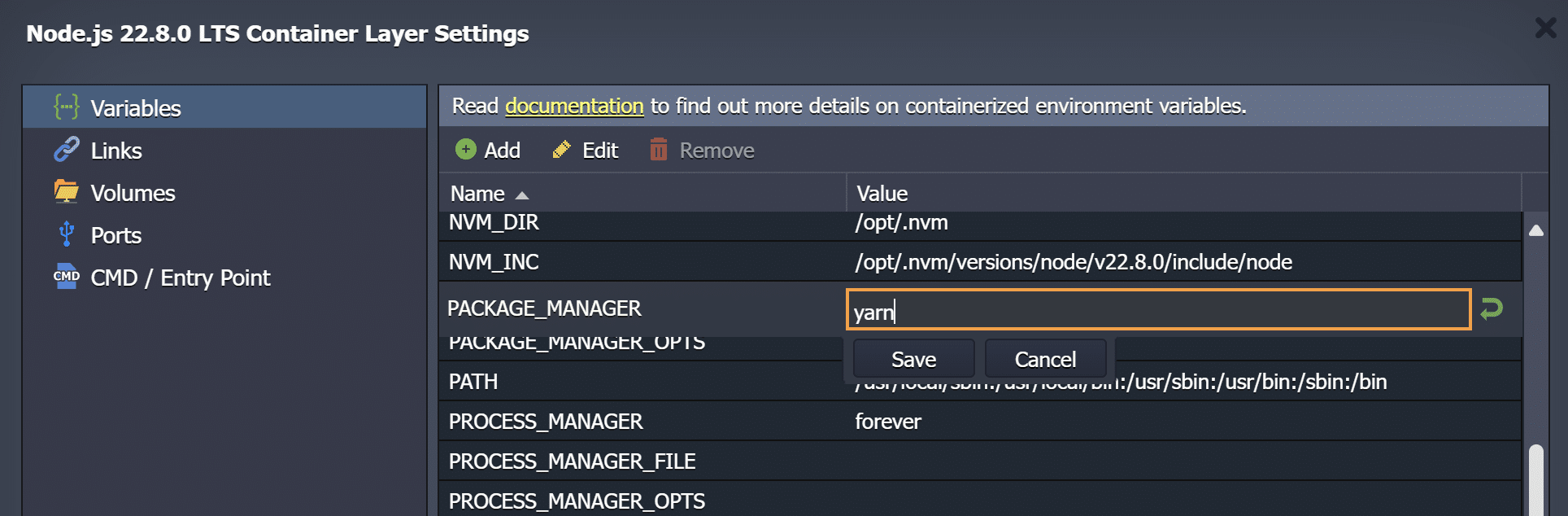Click the Links chain icon

pos(66,150)
